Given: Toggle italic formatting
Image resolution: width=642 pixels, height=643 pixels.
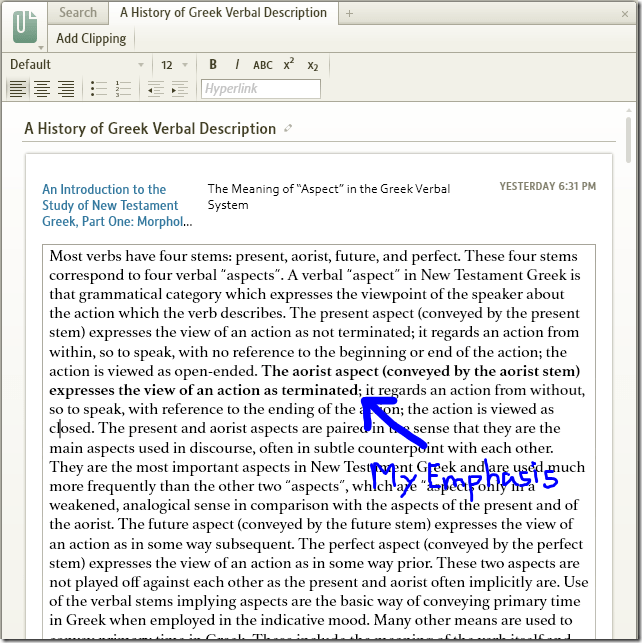Looking at the screenshot, I should pyautogui.click(x=237, y=65).
